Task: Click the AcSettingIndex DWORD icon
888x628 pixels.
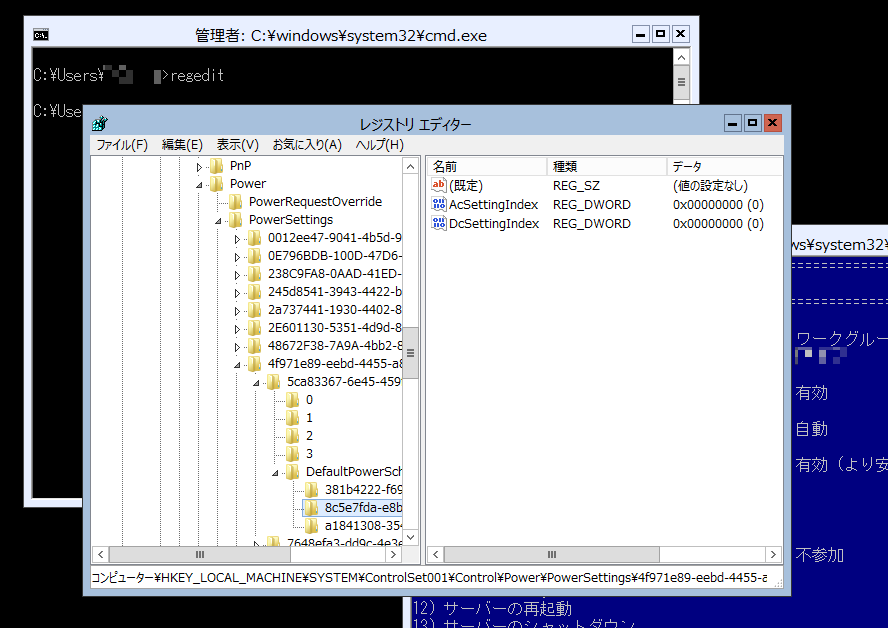Action: click(x=439, y=204)
